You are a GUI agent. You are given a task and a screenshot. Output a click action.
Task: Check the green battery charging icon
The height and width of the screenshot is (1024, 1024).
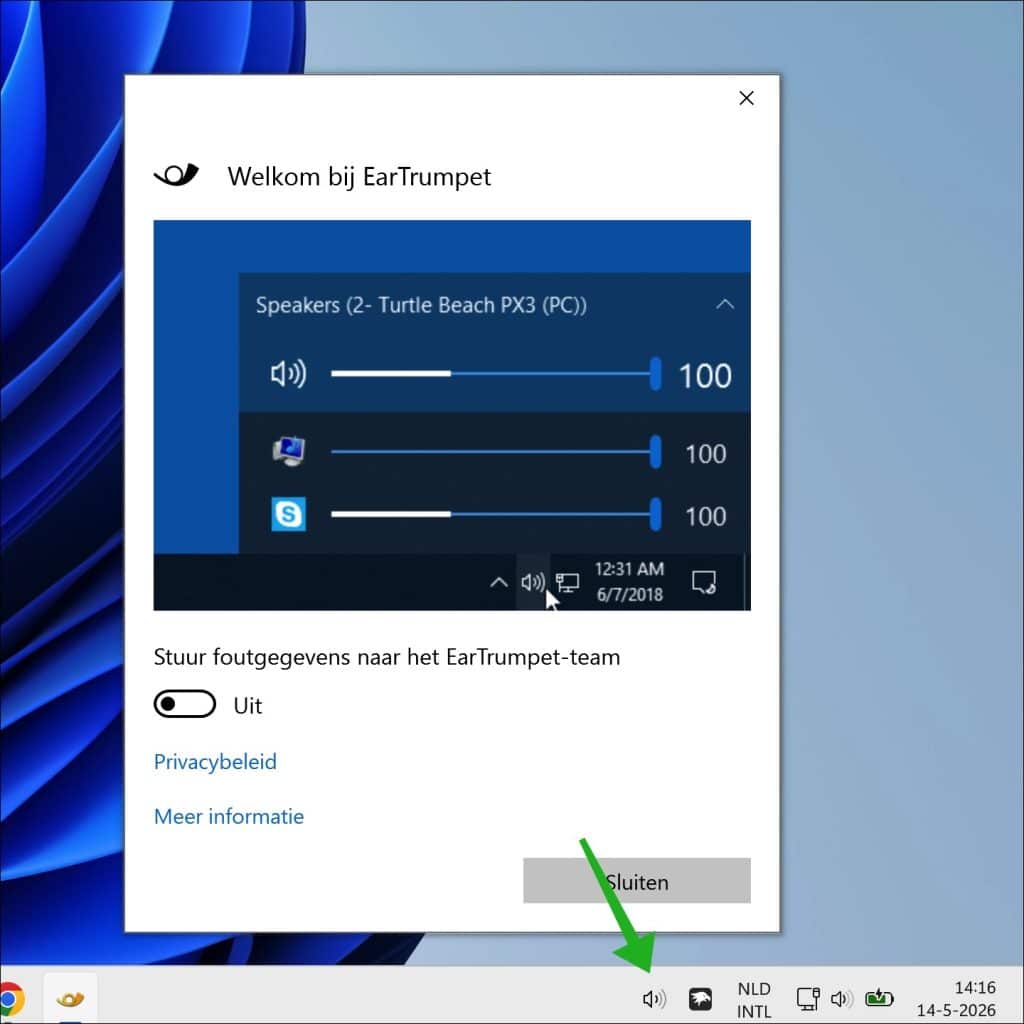879,998
